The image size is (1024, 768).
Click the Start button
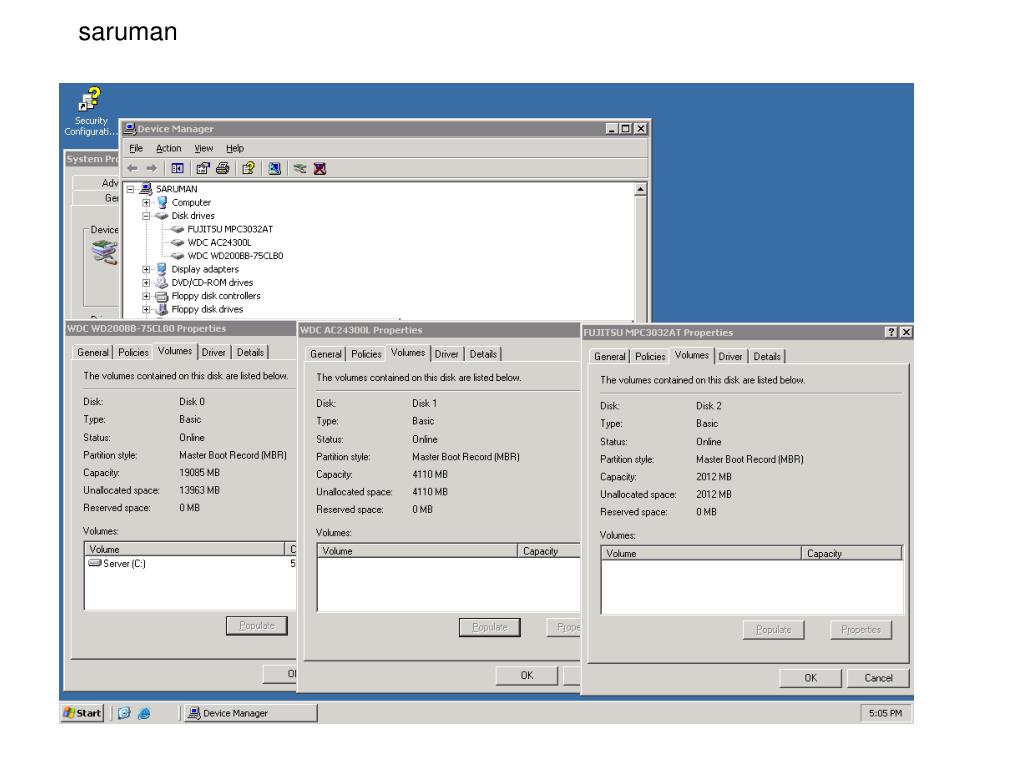point(82,713)
